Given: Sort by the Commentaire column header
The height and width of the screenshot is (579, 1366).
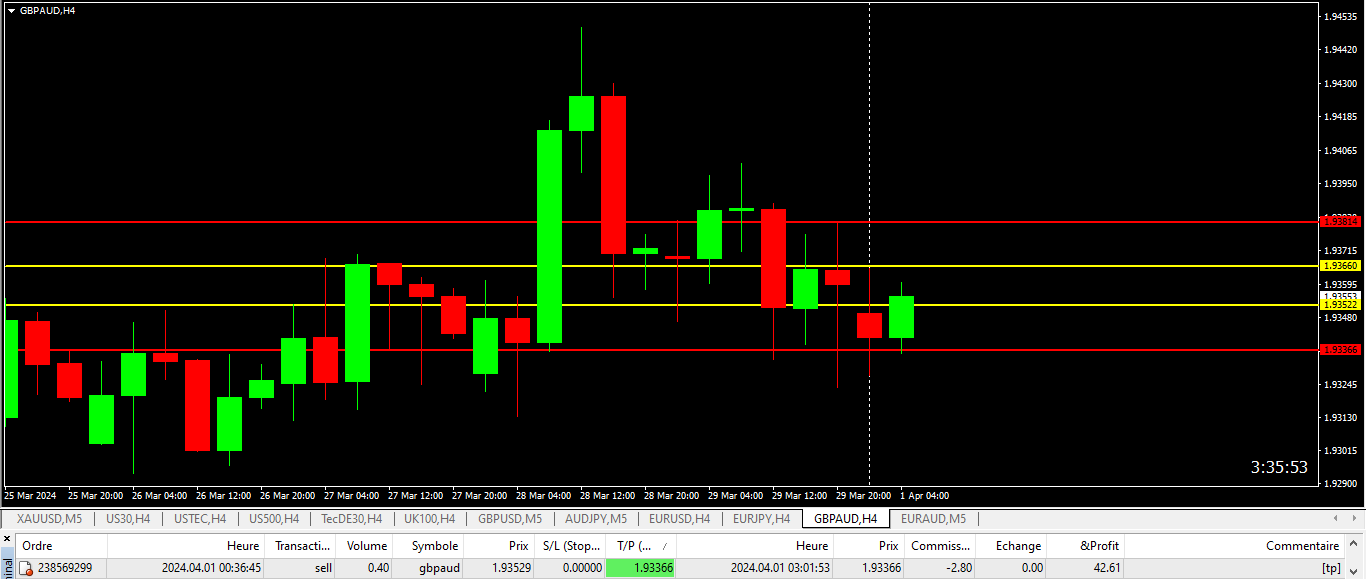Looking at the screenshot, I should [1235, 546].
